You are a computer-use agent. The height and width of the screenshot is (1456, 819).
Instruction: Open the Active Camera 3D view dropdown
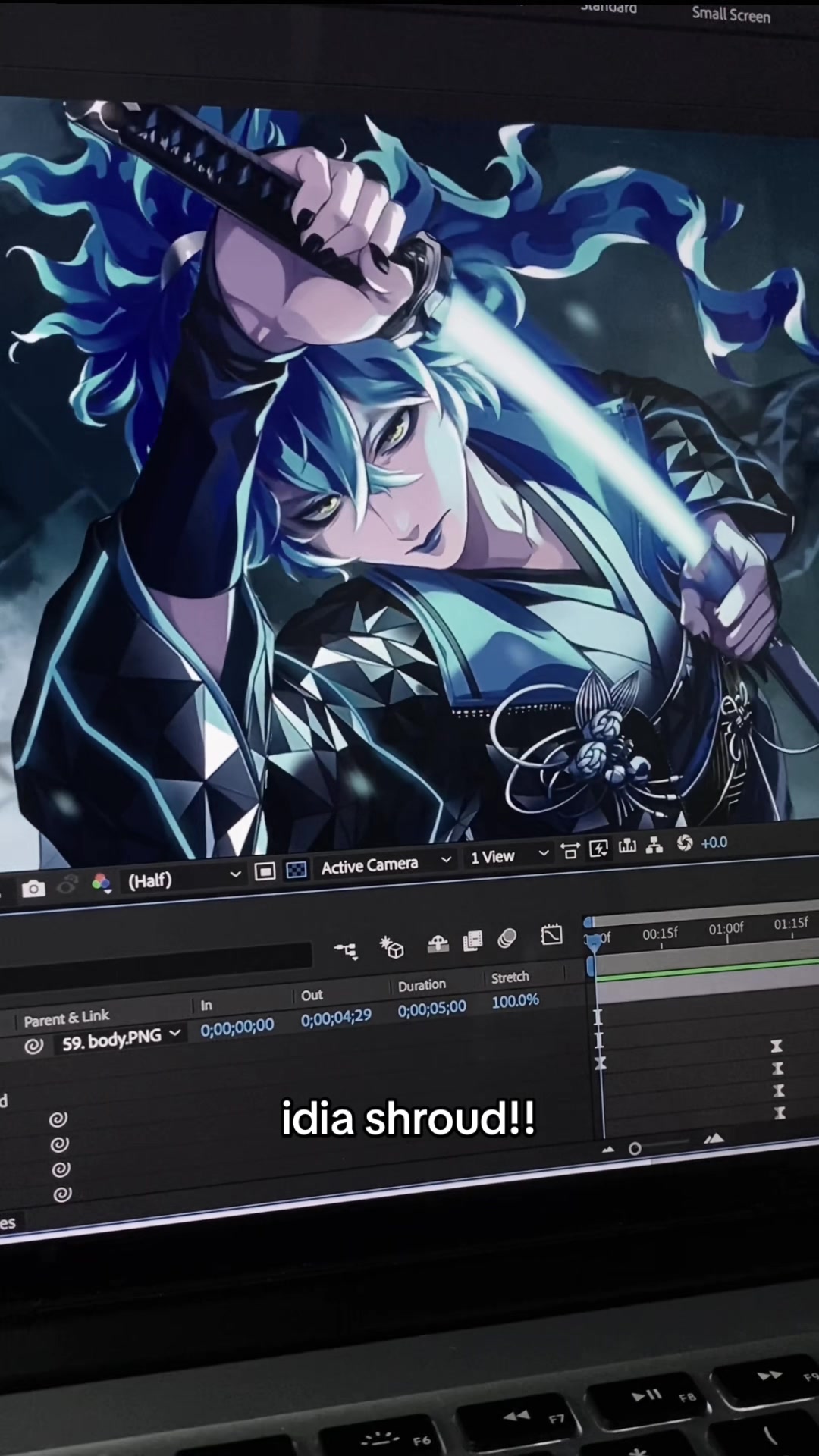point(385,864)
